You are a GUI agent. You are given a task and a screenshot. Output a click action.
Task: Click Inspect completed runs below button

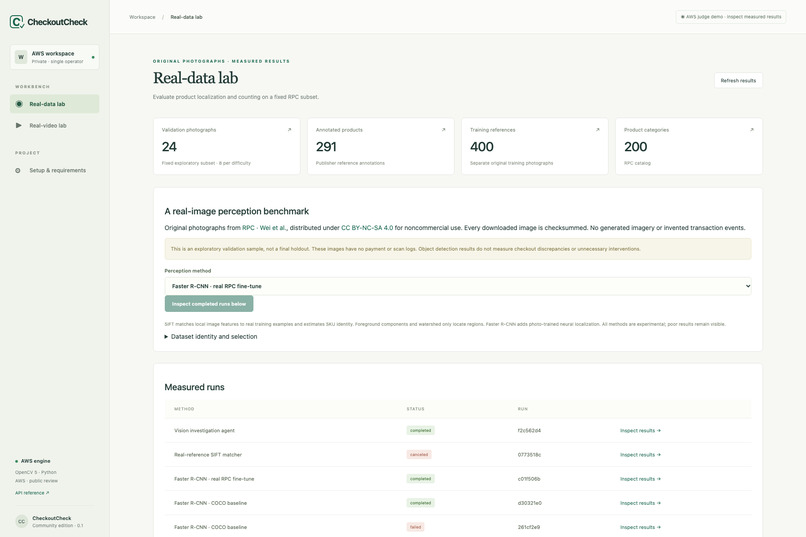(x=209, y=304)
